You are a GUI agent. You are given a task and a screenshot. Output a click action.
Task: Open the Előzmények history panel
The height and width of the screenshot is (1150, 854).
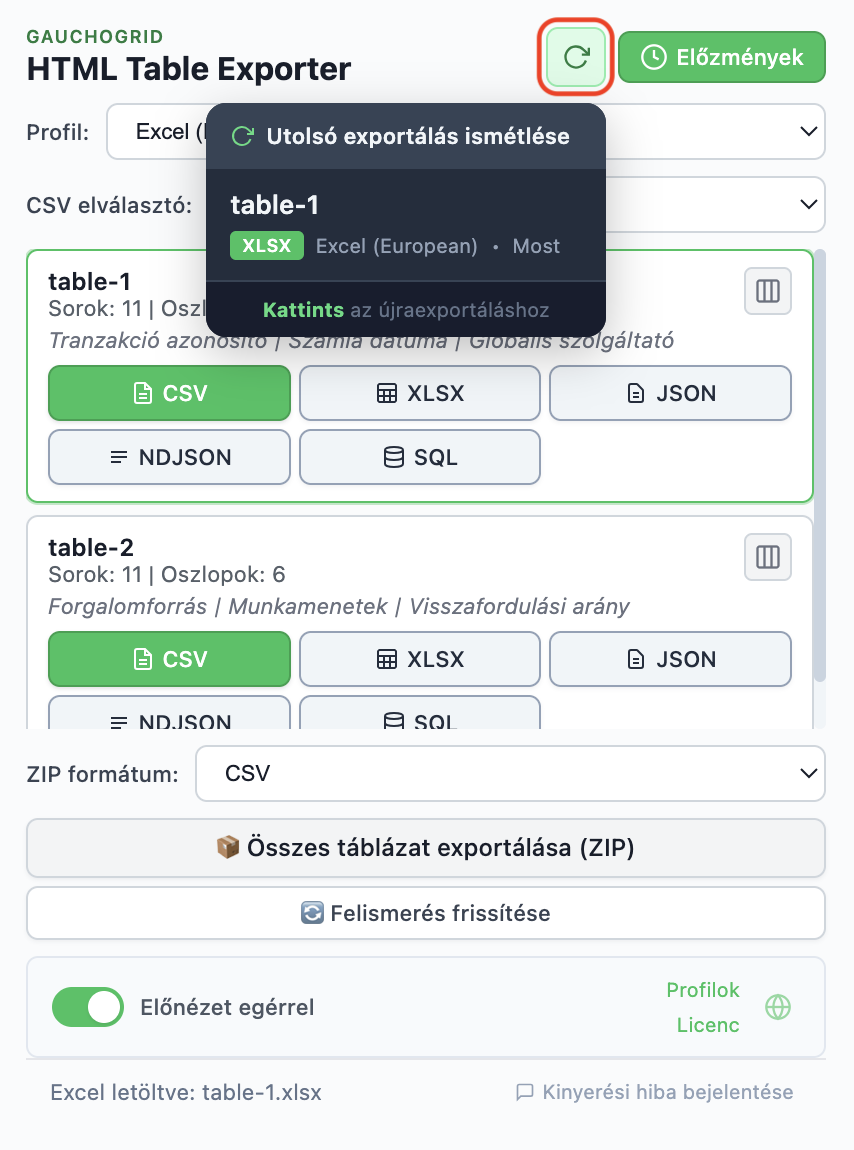(x=721, y=57)
